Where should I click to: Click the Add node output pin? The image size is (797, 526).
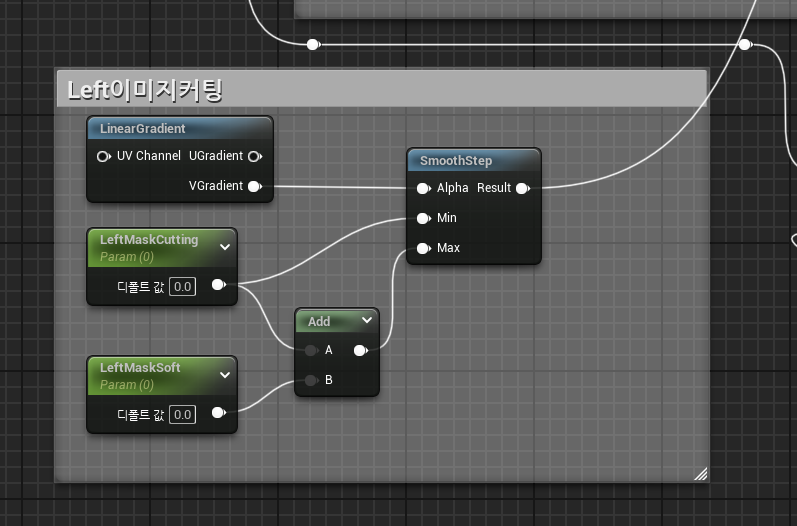coord(360,350)
